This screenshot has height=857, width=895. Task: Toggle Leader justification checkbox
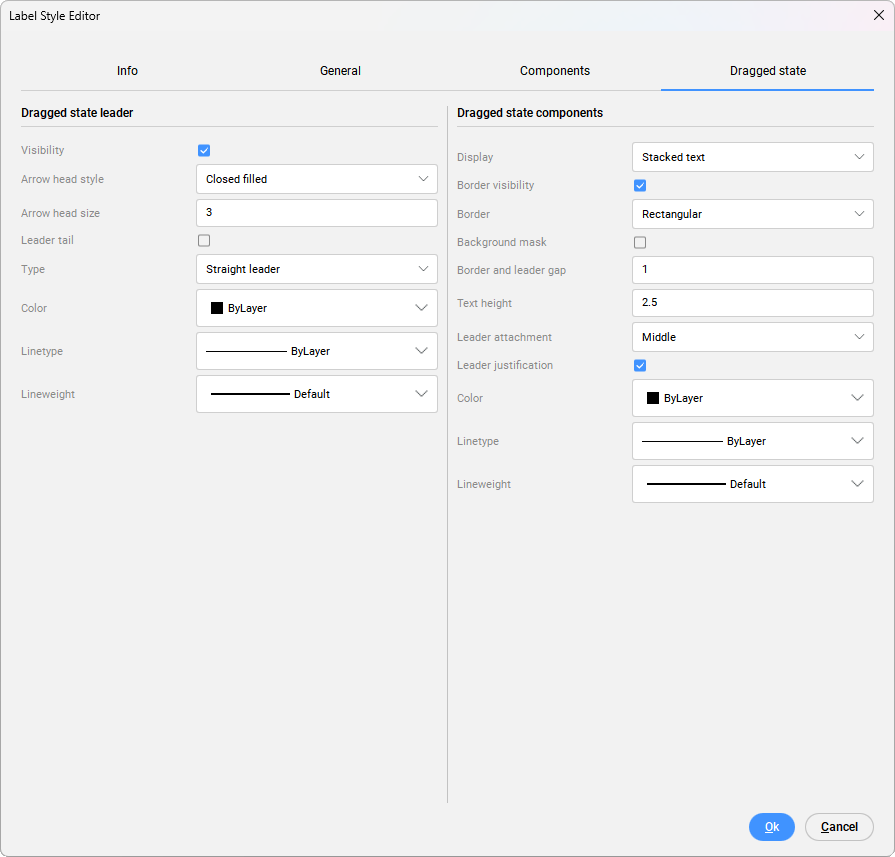coord(640,366)
